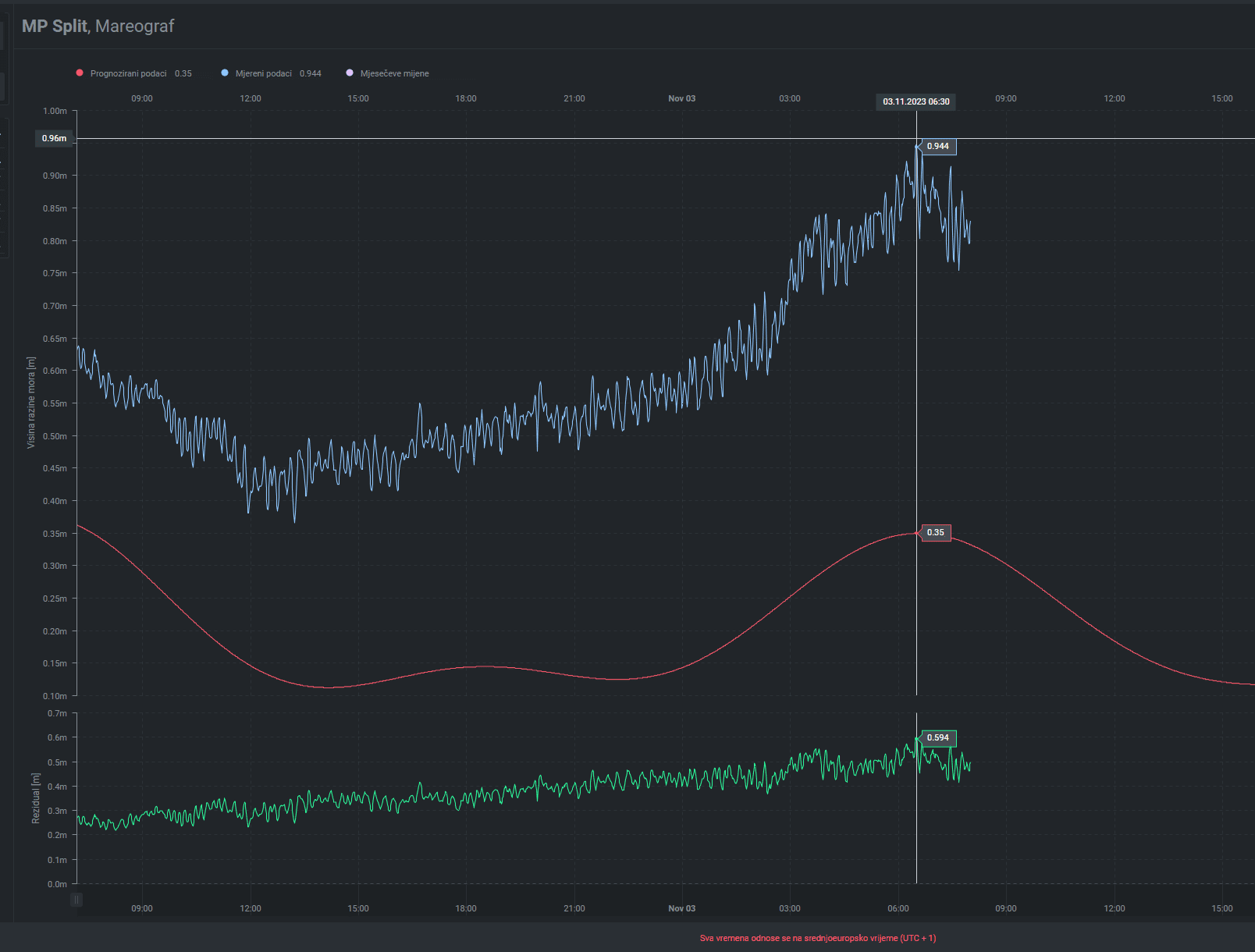Viewport: 1255px width, 952px height.
Task: Toggle the Prognozirani podaci series label
Action: point(128,73)
